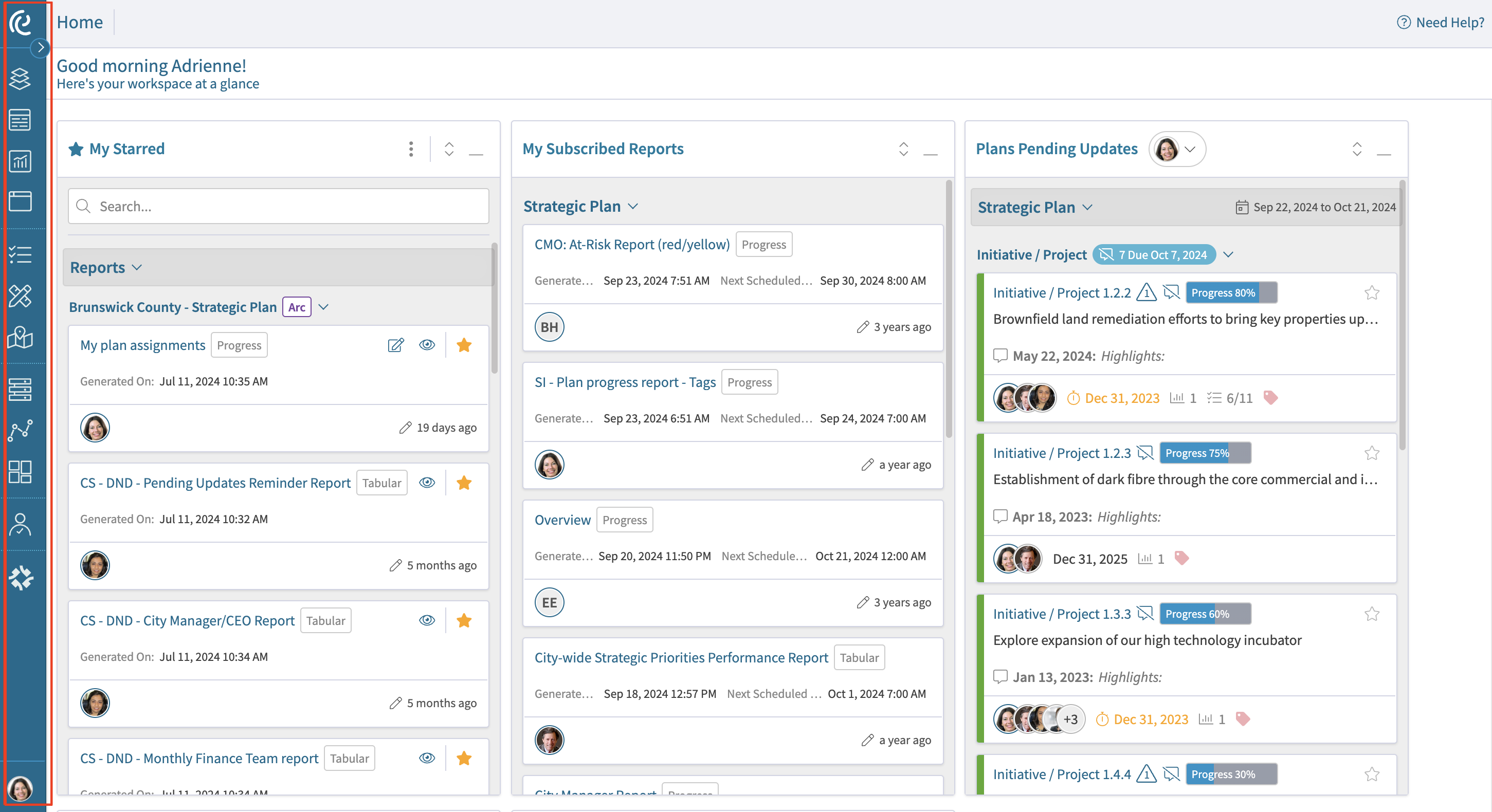Viewport: 1492px width, 812px height.
Task: Open the Overview progress report
Action: click(562, 520)
